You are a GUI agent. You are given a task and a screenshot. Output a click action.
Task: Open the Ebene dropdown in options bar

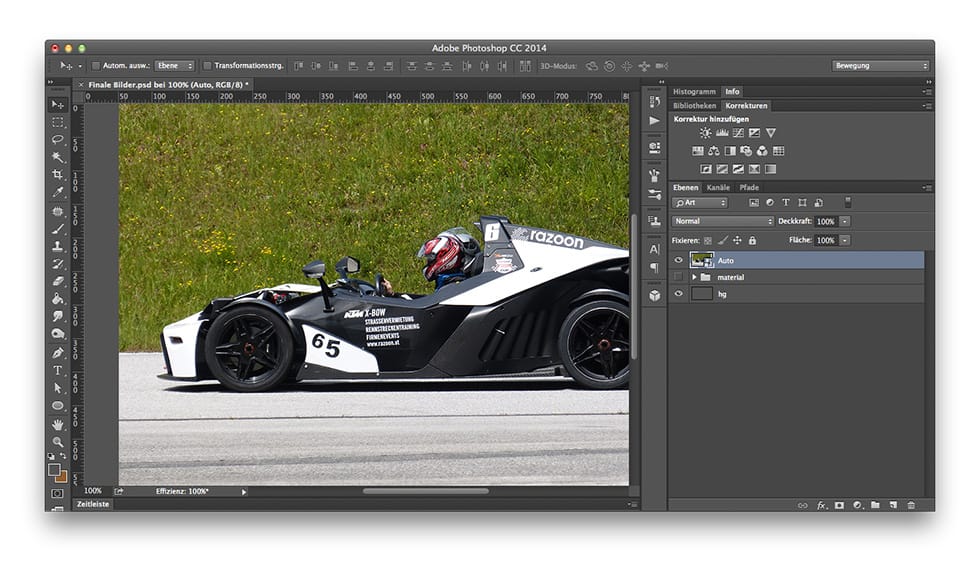pos(175,66)
